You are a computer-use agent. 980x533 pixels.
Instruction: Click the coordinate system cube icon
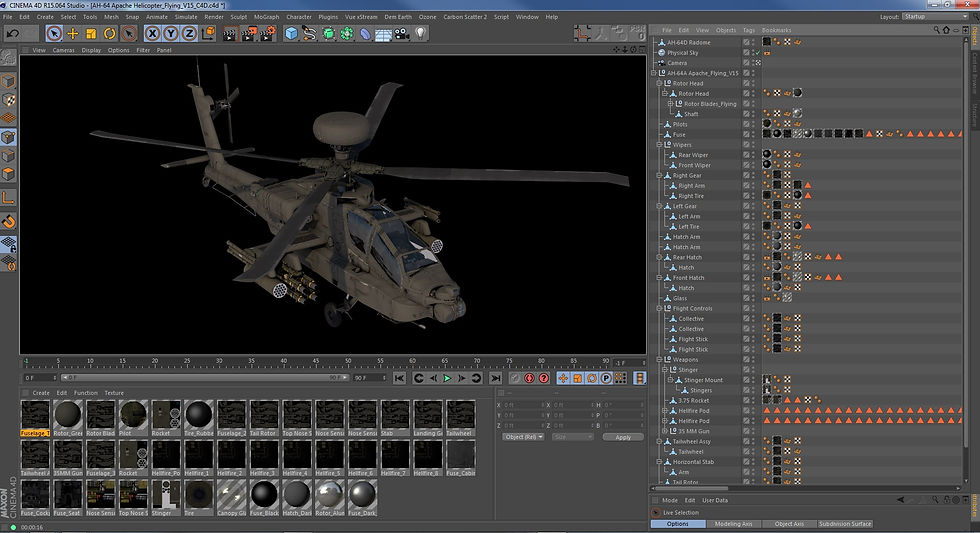click(209, 33)
